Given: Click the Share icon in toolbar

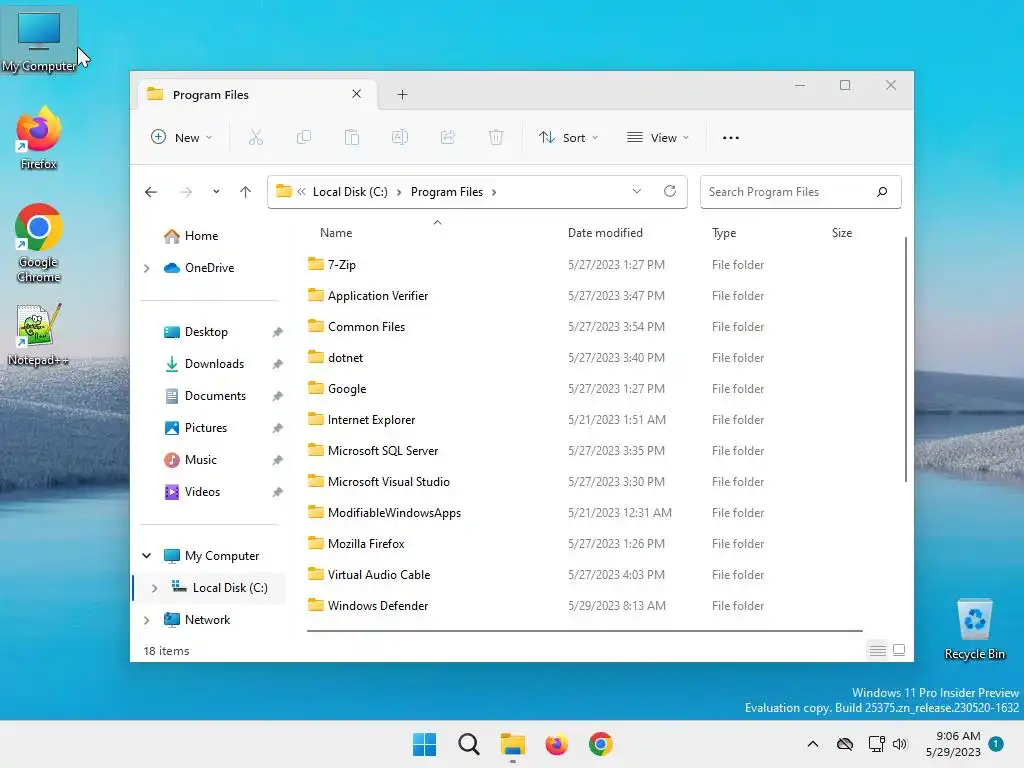Looking at the screenshot, I should point(448,138).
